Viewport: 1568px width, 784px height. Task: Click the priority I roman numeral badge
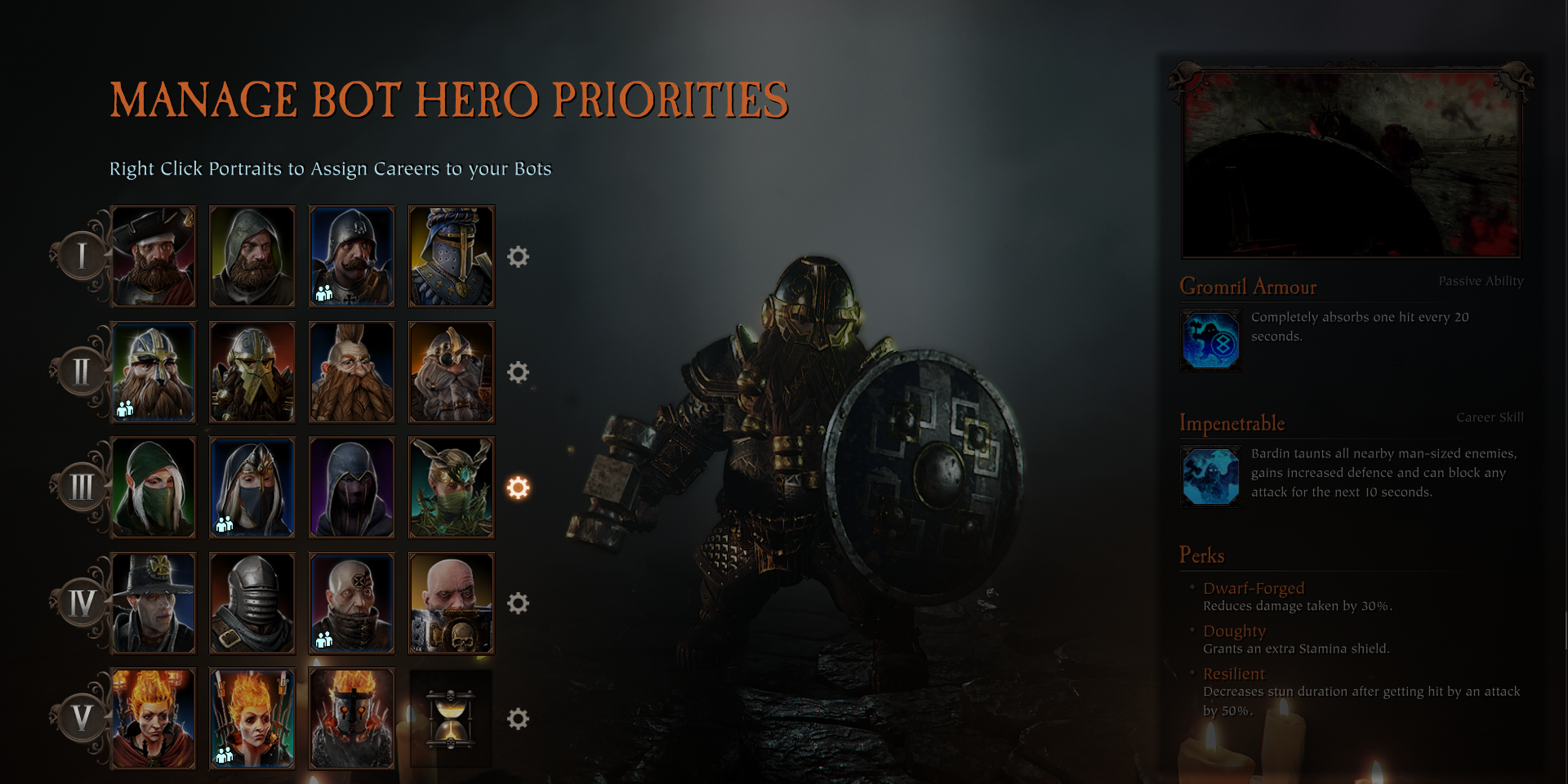81,256
